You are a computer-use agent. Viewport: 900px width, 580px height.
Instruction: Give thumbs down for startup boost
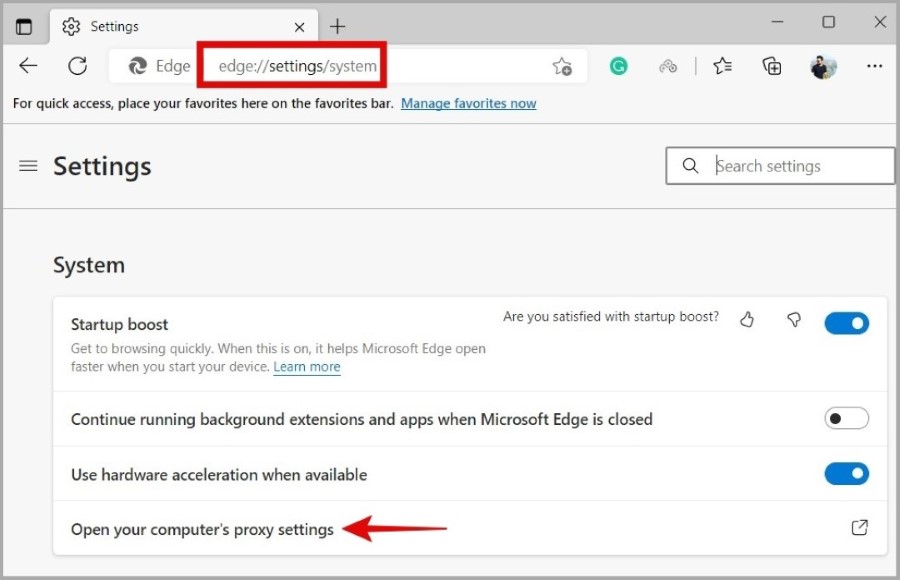pos(794,319)
